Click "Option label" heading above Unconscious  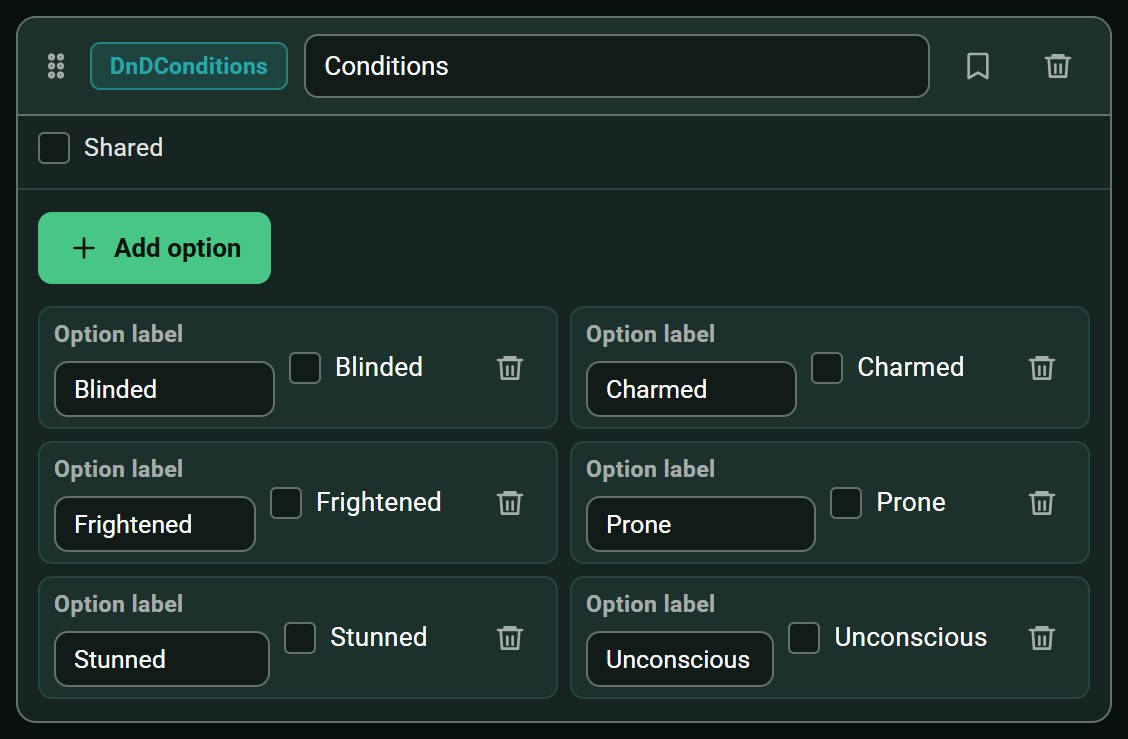(650, 604)
